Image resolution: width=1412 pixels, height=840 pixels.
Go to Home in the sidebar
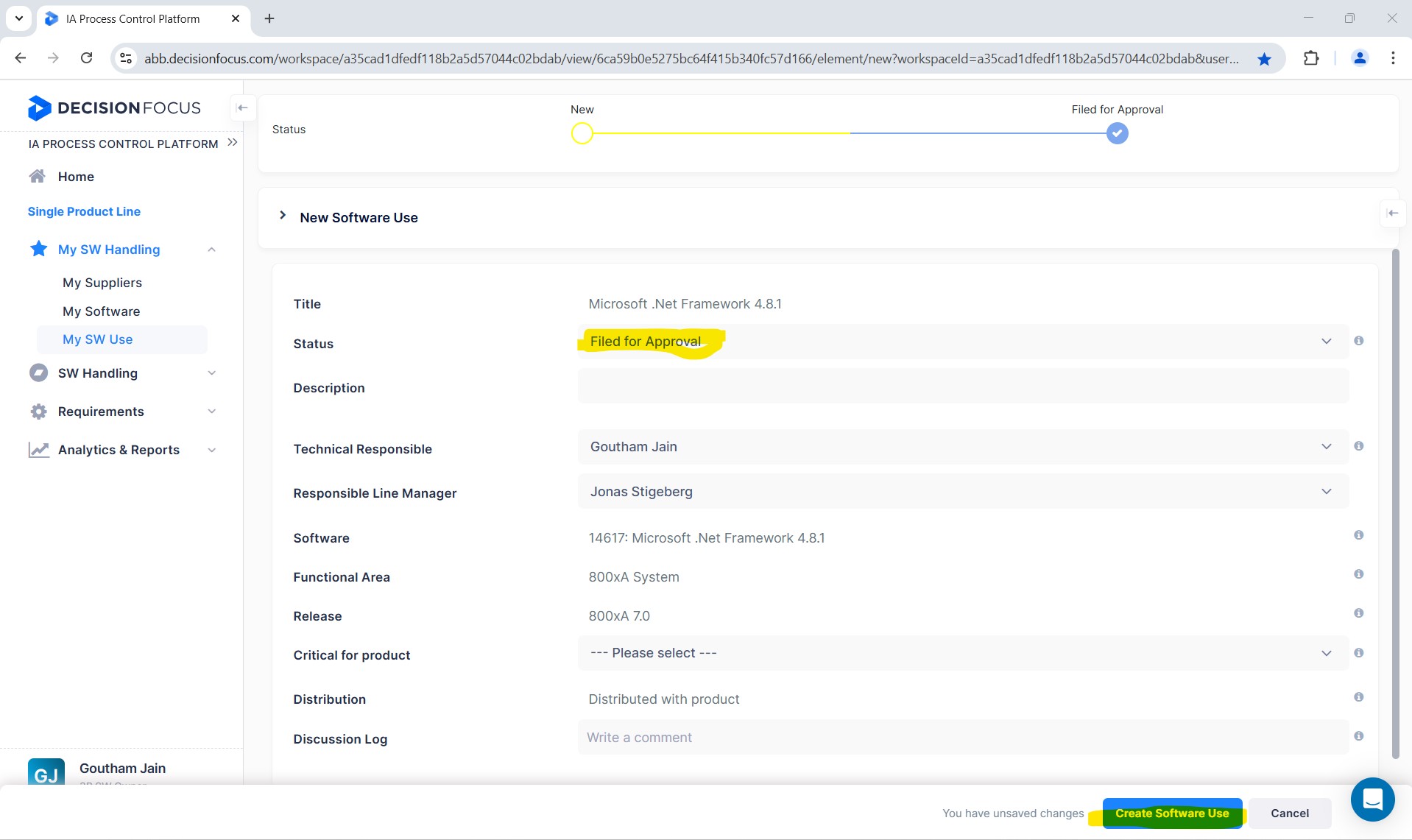tap(76, 177)
